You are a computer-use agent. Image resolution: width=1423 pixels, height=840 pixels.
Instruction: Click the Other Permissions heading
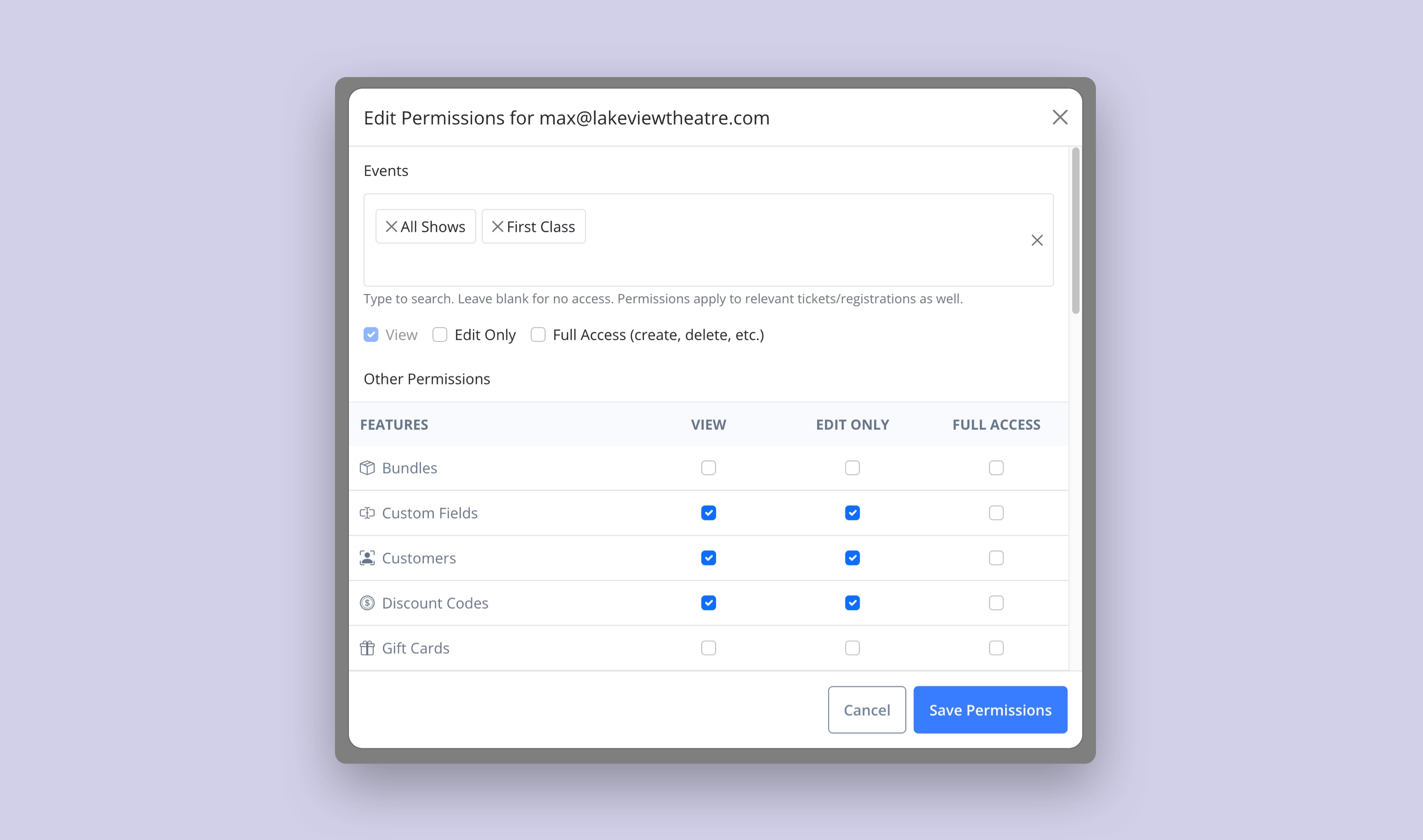click(x=427, y=378)
